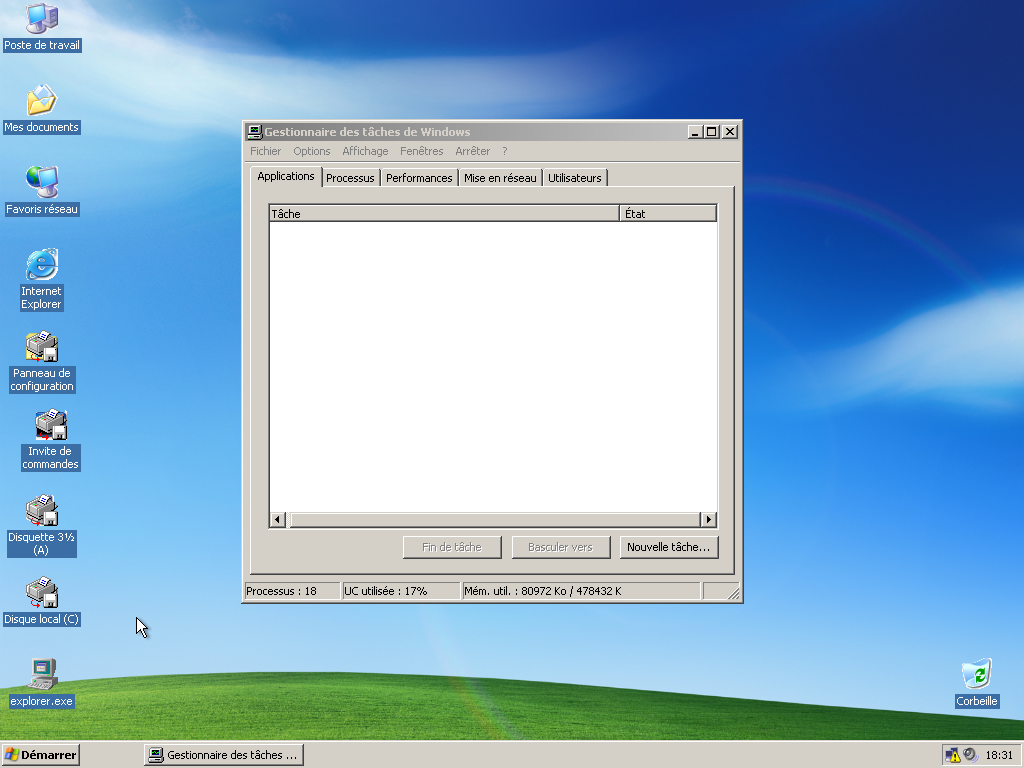
Task: Select the Disque local (C) icon
Action: pos(42,594)
